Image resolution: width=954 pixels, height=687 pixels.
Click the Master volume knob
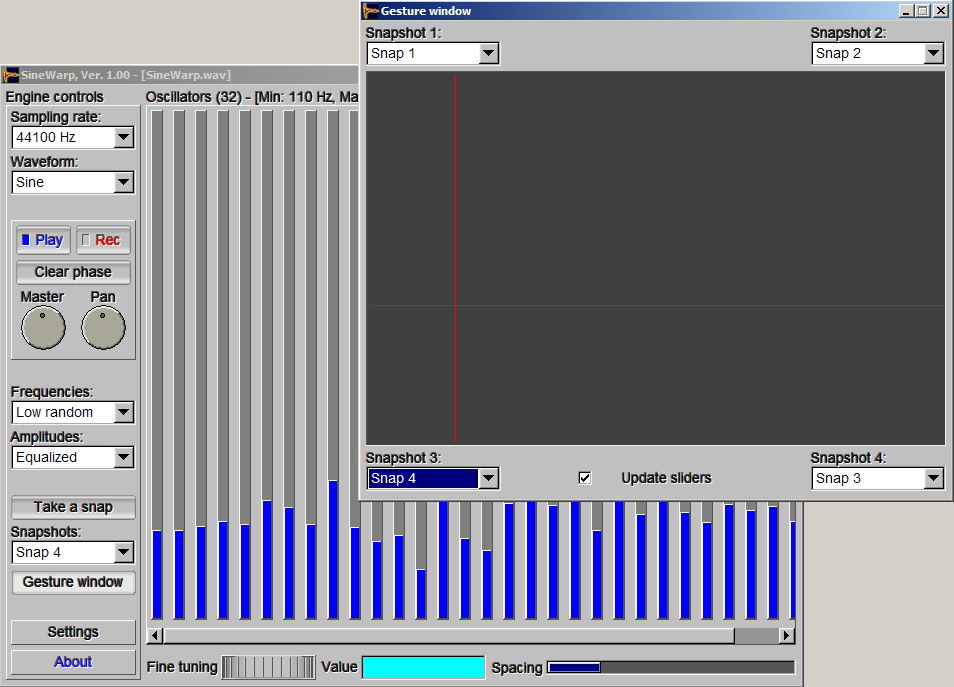point(43,328)
